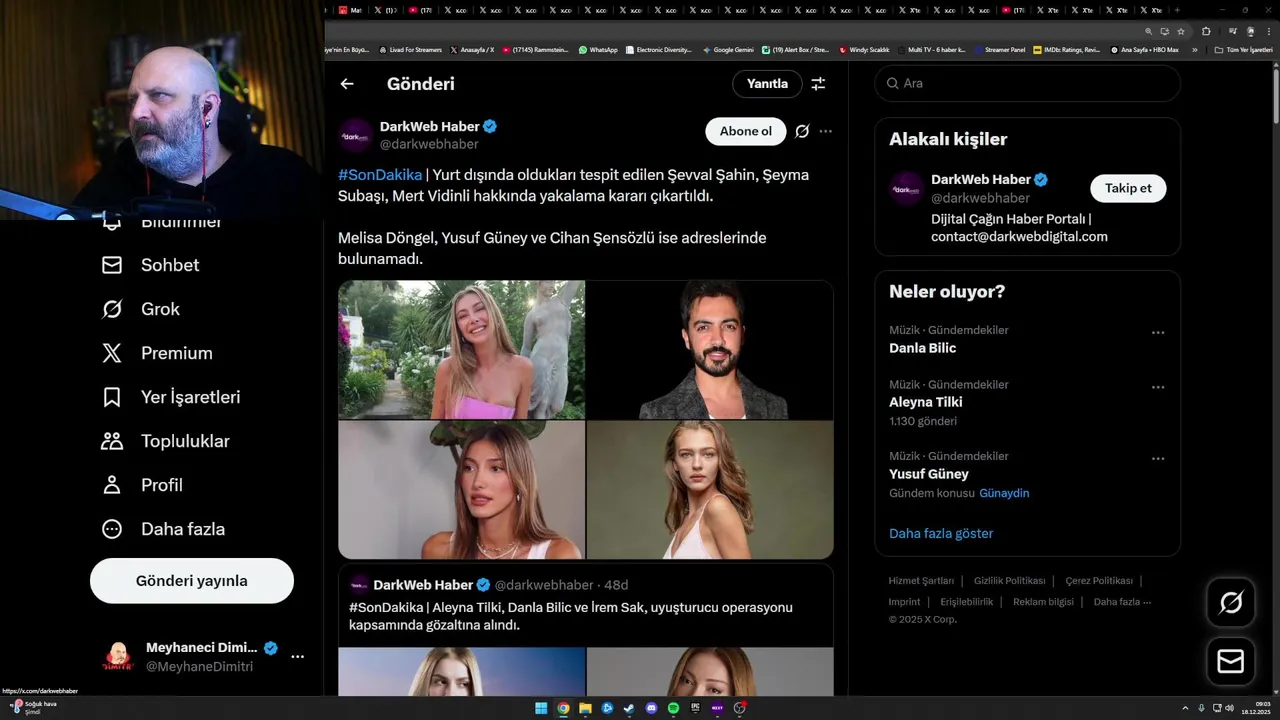Click the taskbar volume speaker icon
1280x720 pixels.
pos(1229,708)
